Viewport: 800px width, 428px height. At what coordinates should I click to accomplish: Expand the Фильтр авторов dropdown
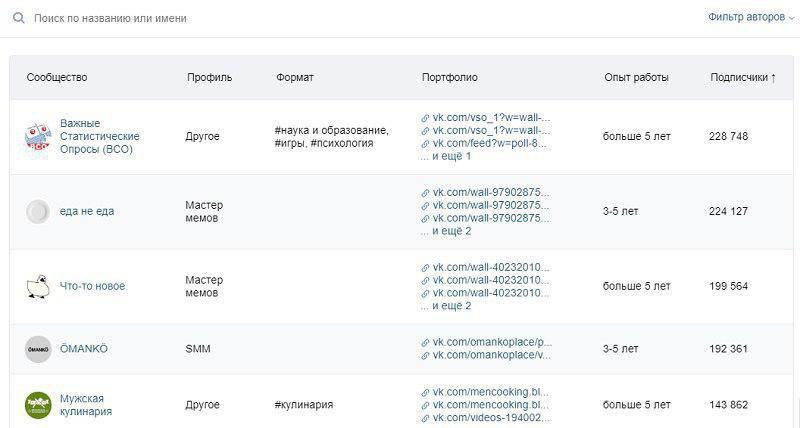(x=751, y=17)
